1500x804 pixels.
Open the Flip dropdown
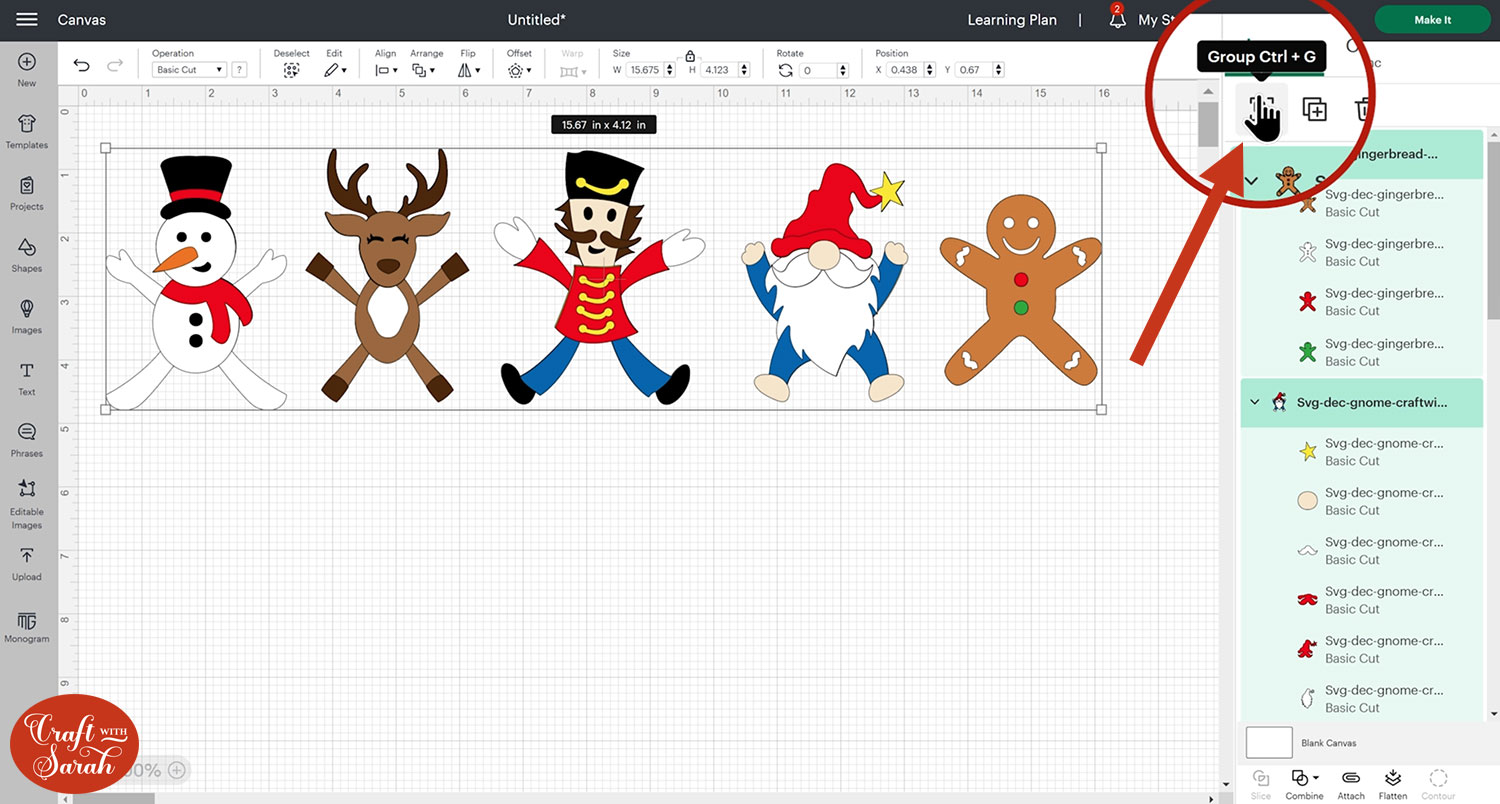click(x=470, y=70)
